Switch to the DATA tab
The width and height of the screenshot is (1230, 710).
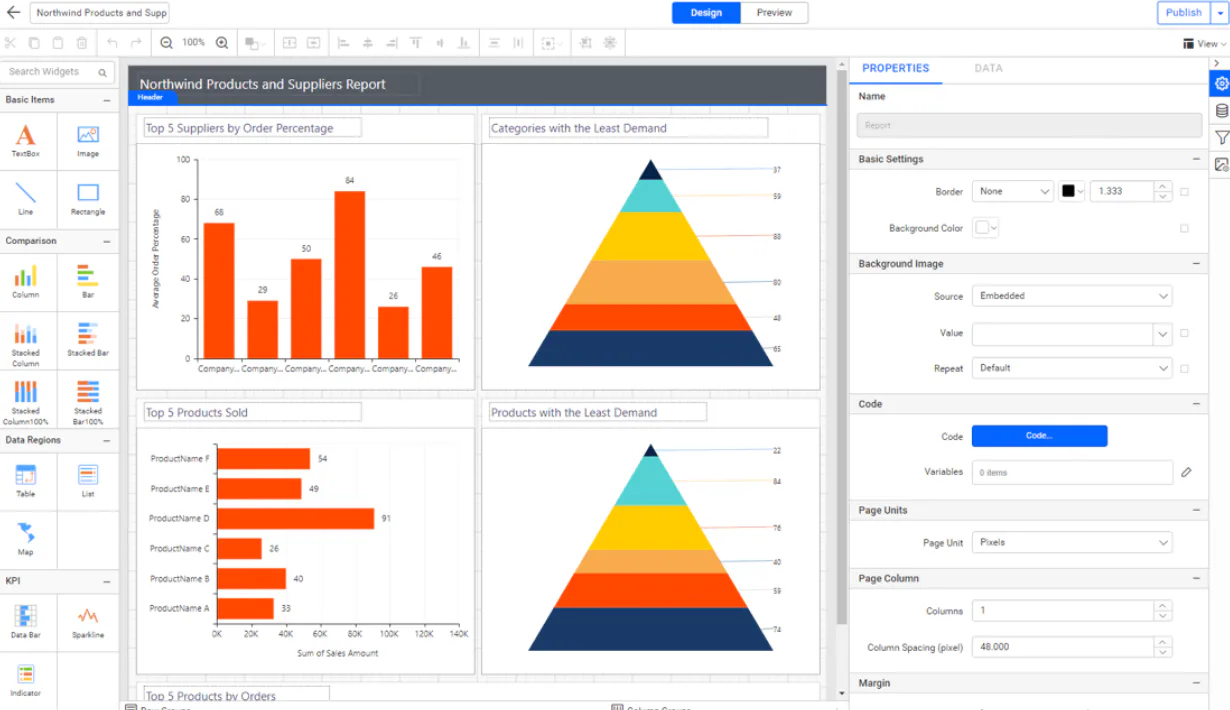(x=988, y=68)
